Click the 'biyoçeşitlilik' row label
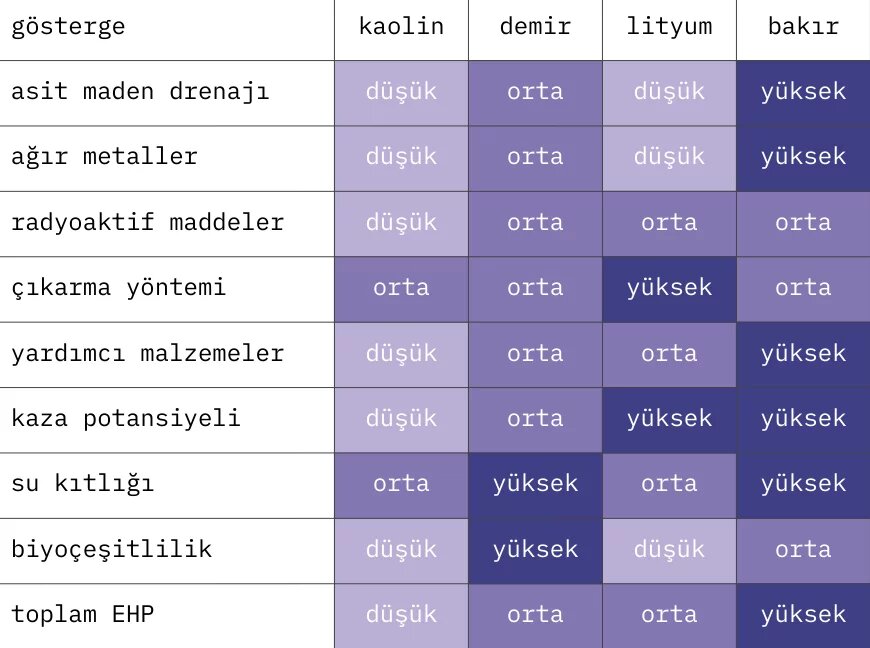870x648 pixels. (111, 549)
